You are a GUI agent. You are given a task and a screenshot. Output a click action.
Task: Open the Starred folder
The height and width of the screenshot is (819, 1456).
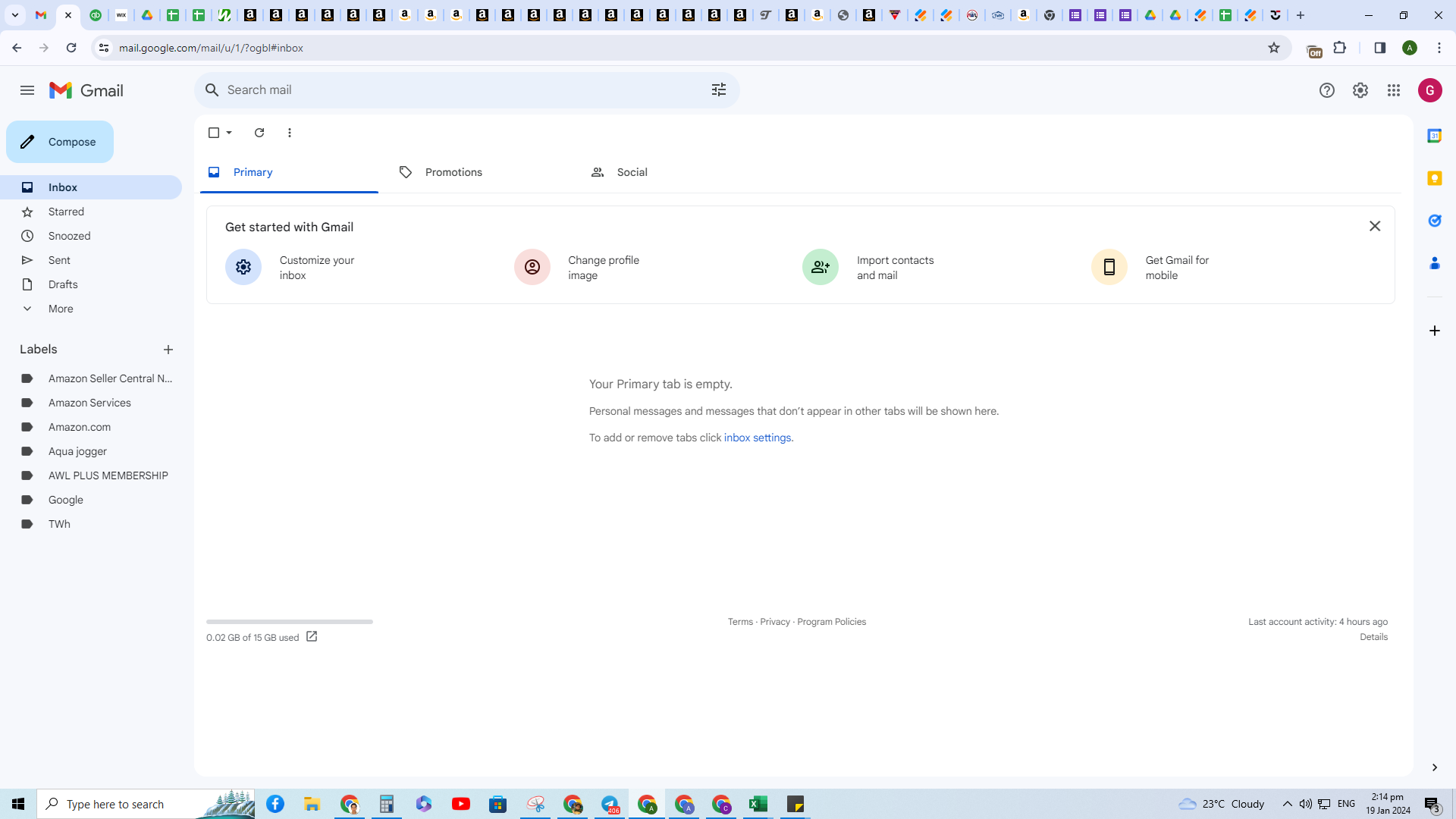(91, 212)
